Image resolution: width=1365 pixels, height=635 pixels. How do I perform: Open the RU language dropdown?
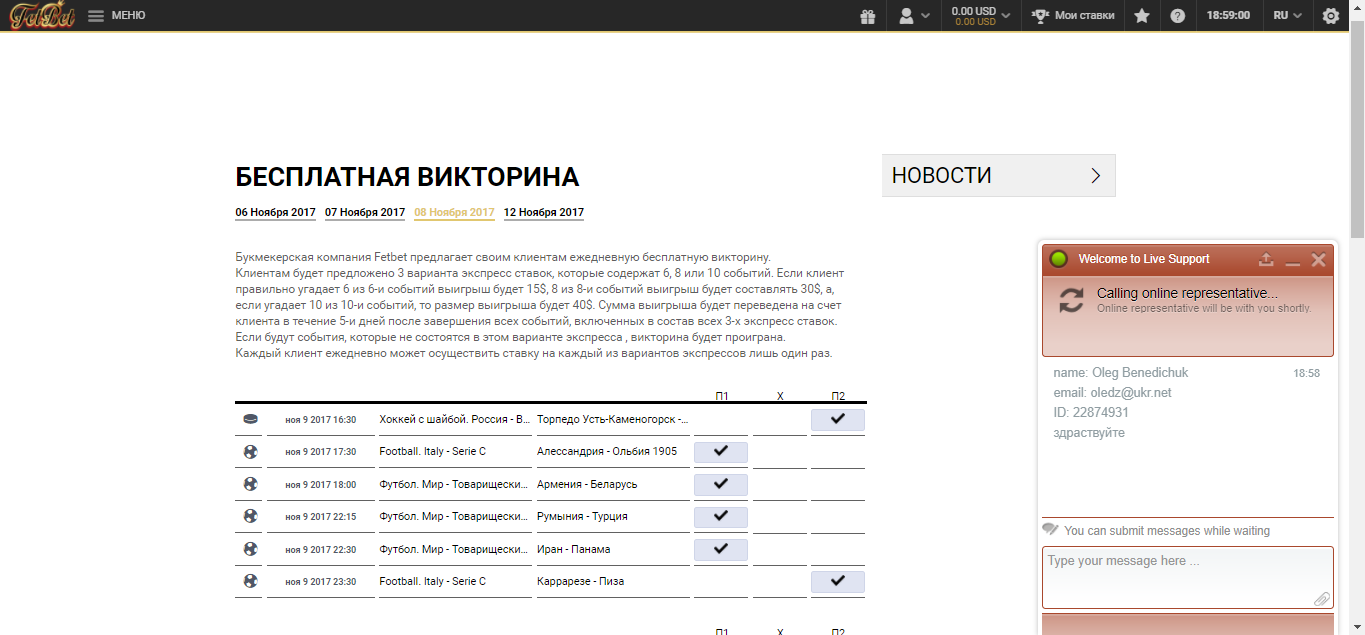(x=1288, y=16)
